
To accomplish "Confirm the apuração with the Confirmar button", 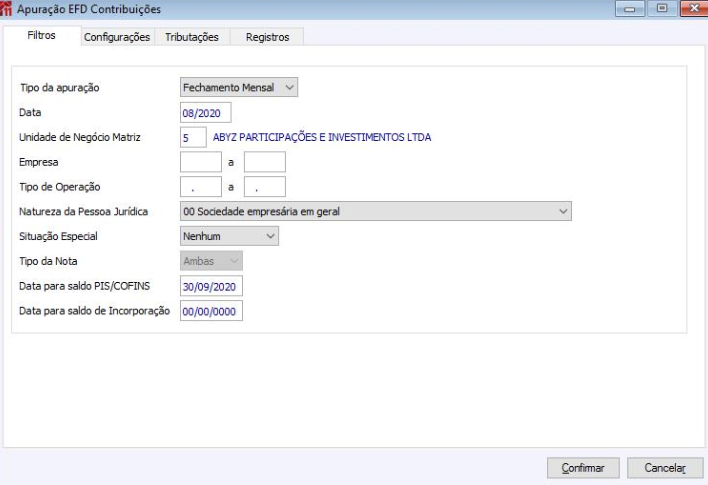I will coord(583,468).
